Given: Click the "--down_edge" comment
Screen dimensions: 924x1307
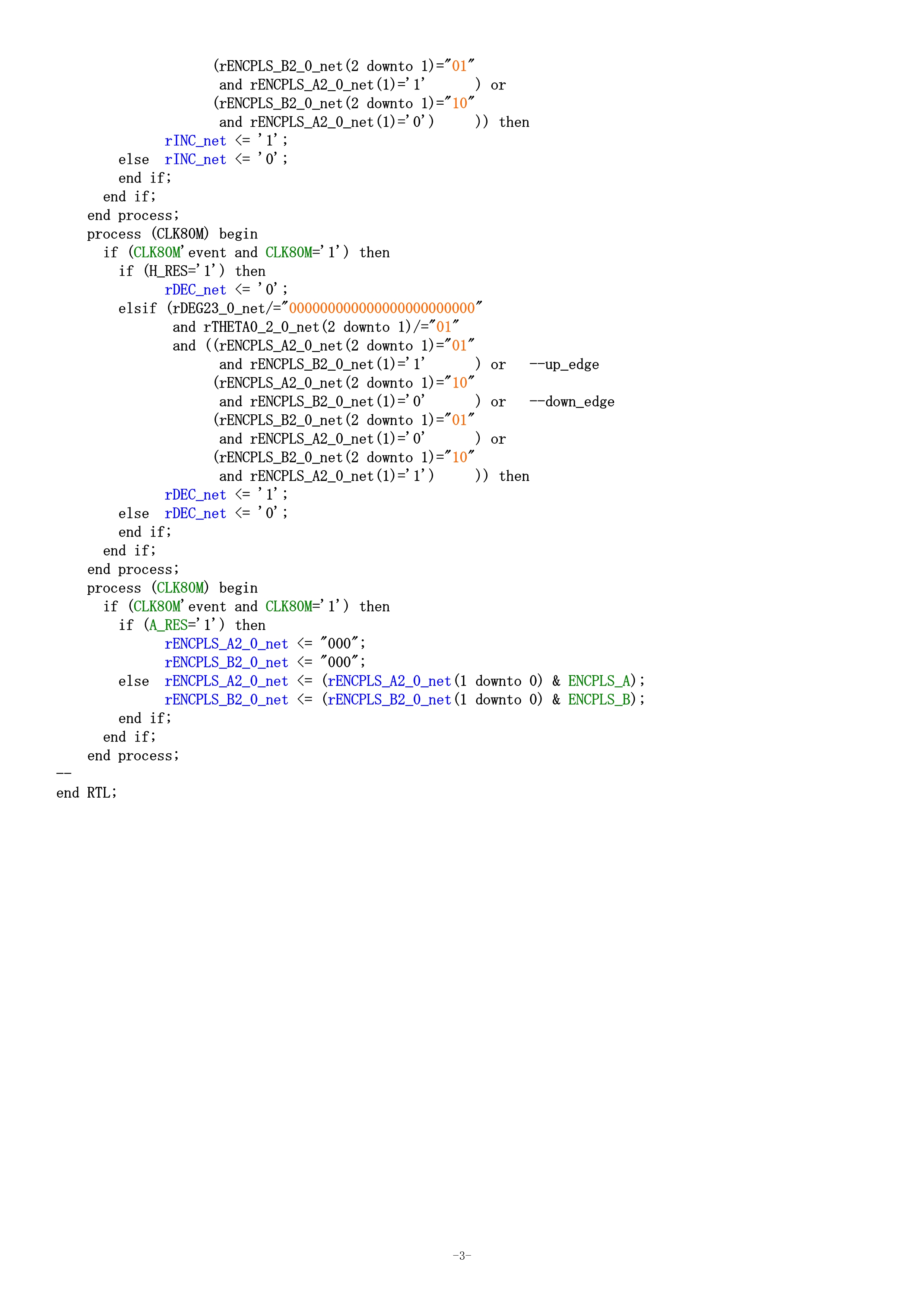Looking at the screenshot, I should tap(572, 402).
